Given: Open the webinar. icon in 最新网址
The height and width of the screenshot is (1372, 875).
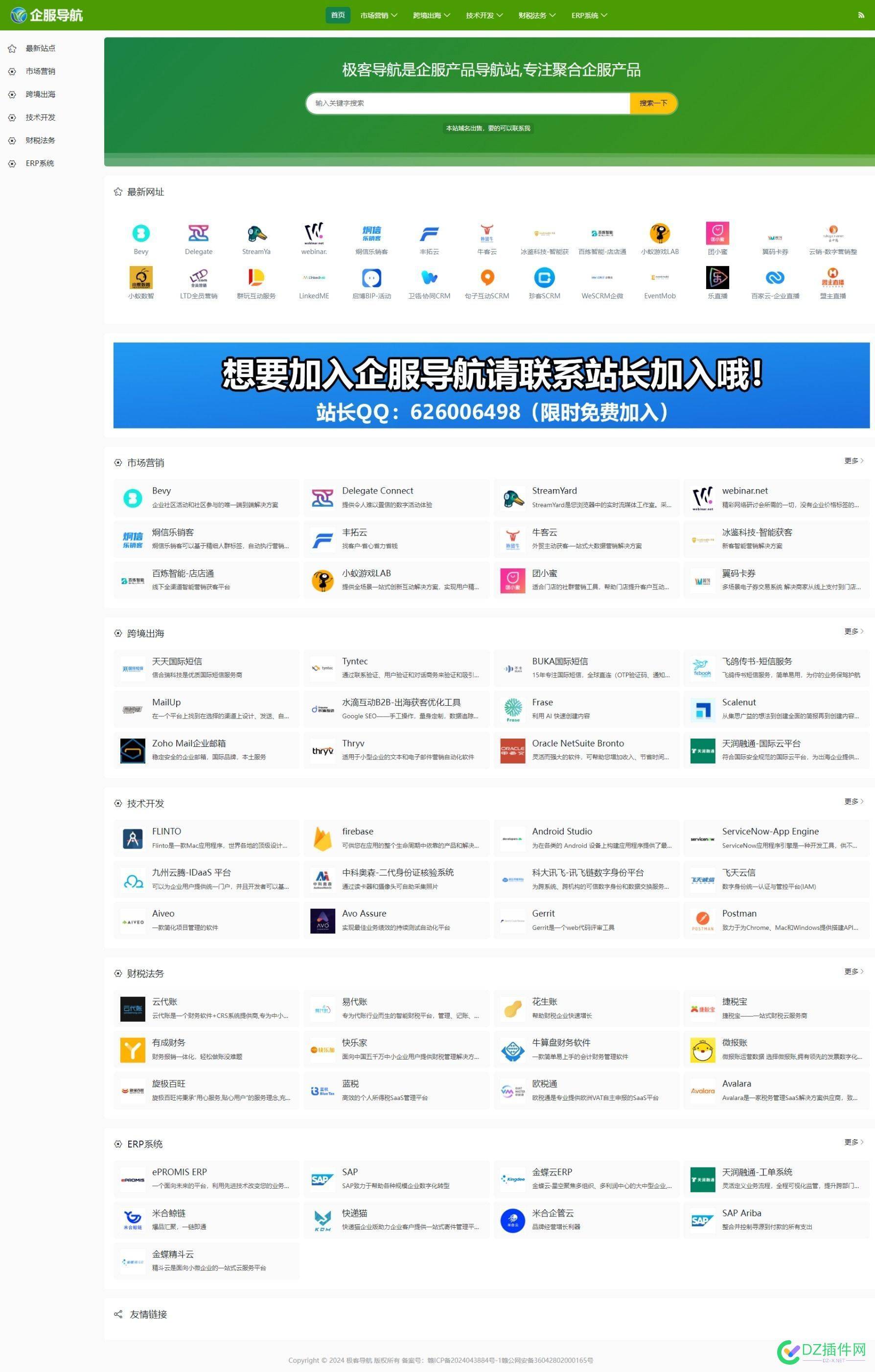Looking at the screenshot, I should pos(314,233).
